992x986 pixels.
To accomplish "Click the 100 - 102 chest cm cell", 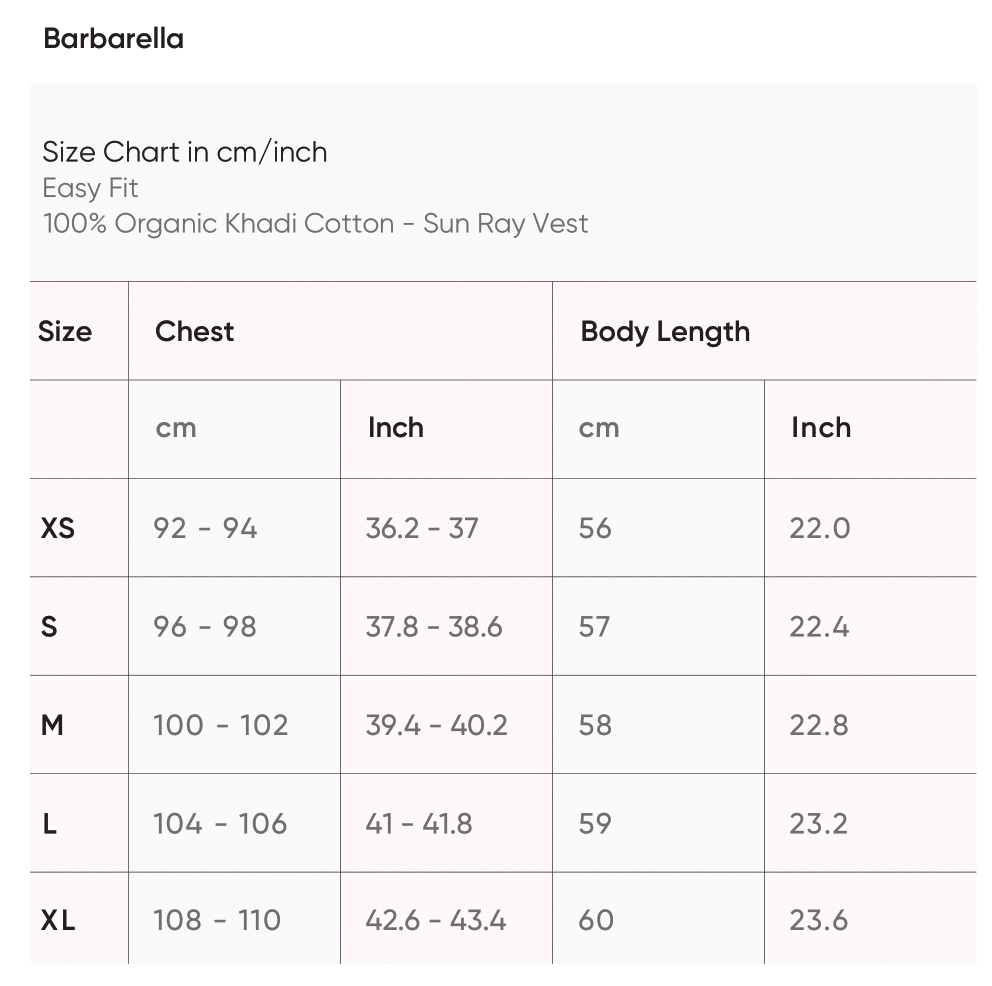I will point(221,725).
